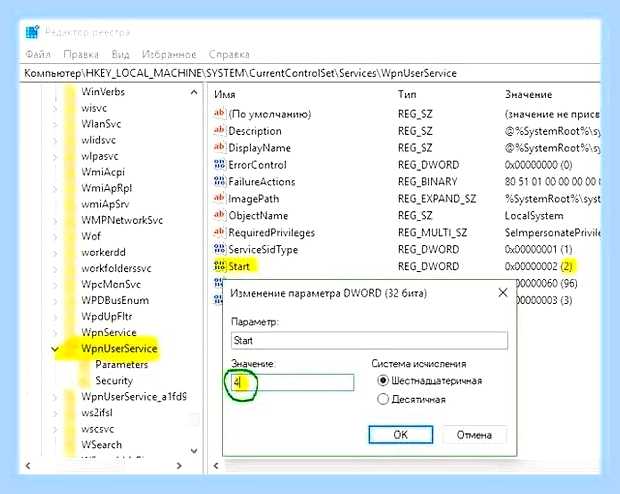Viewport: 620px width, 494px height.
Task: Expand the wscsvc key
Action: tap(55, 429)
